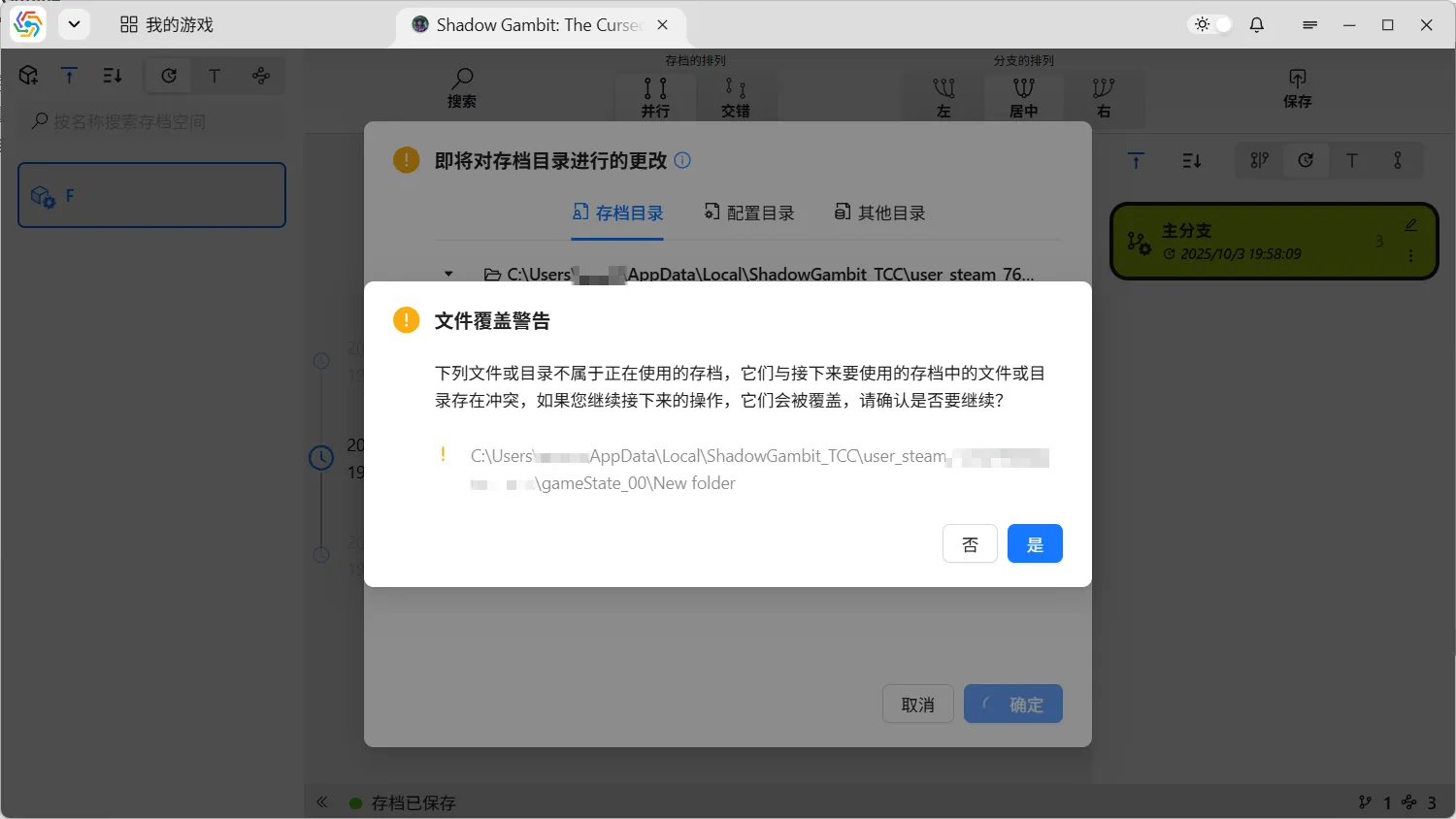
Task: Close the Shadow Gambit tab
Action: tap(662, 25)
